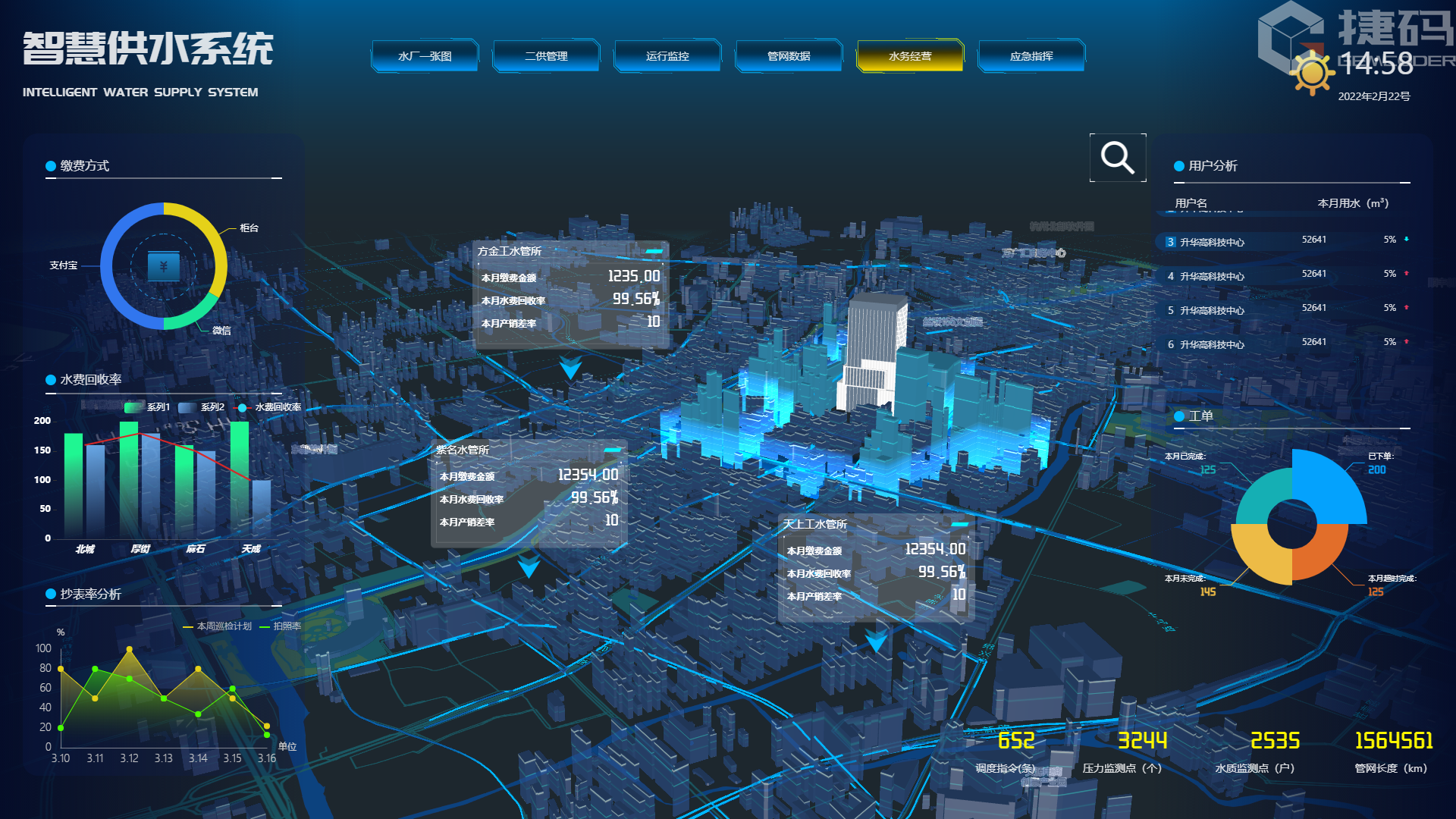Viewport: 1456px width, 819px height.
Task: Click the 水厂一张图 navigation button
Action: 425,56
